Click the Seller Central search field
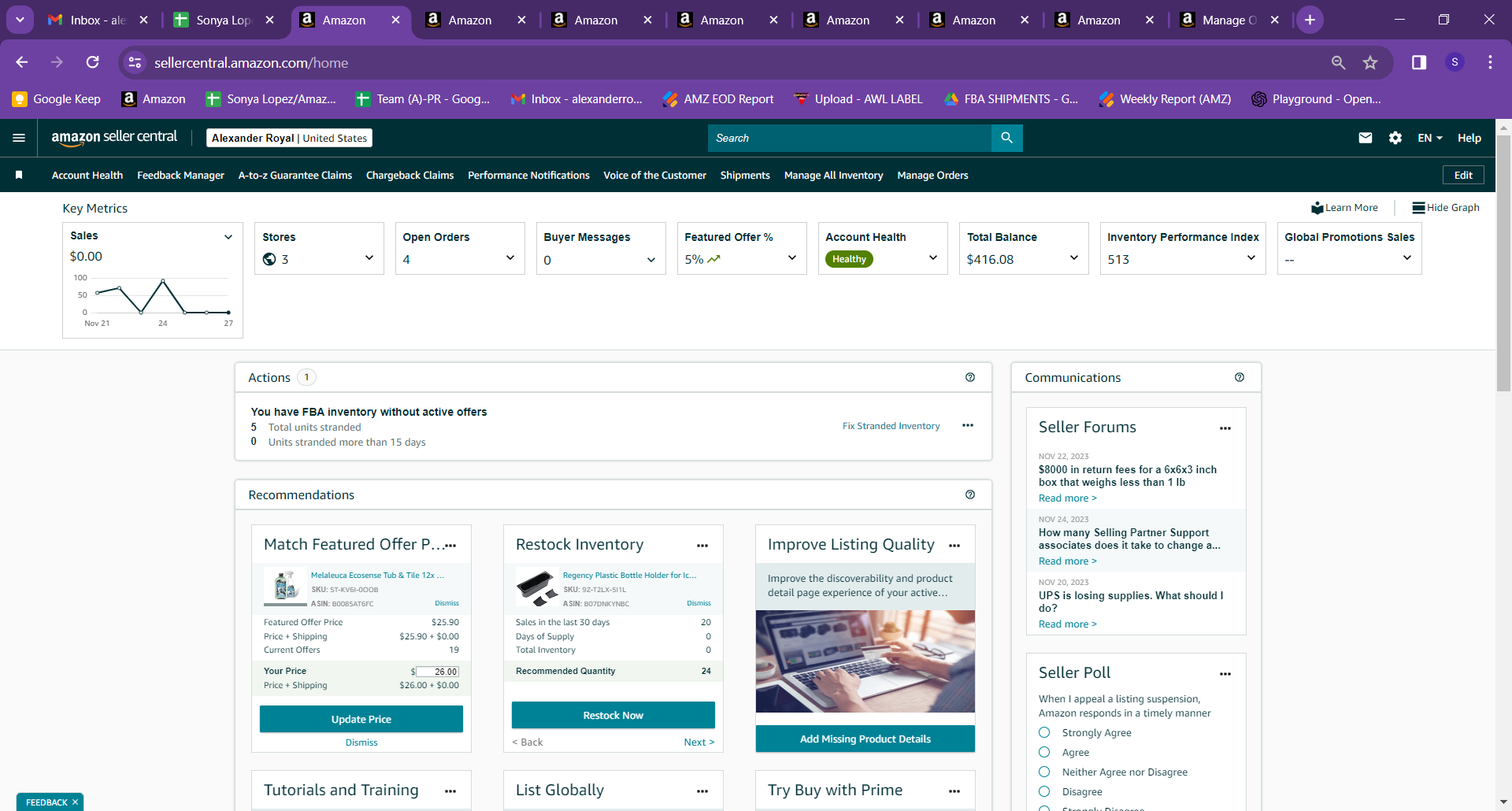Viewport: 1512px width, 811px height. point(850,138)
